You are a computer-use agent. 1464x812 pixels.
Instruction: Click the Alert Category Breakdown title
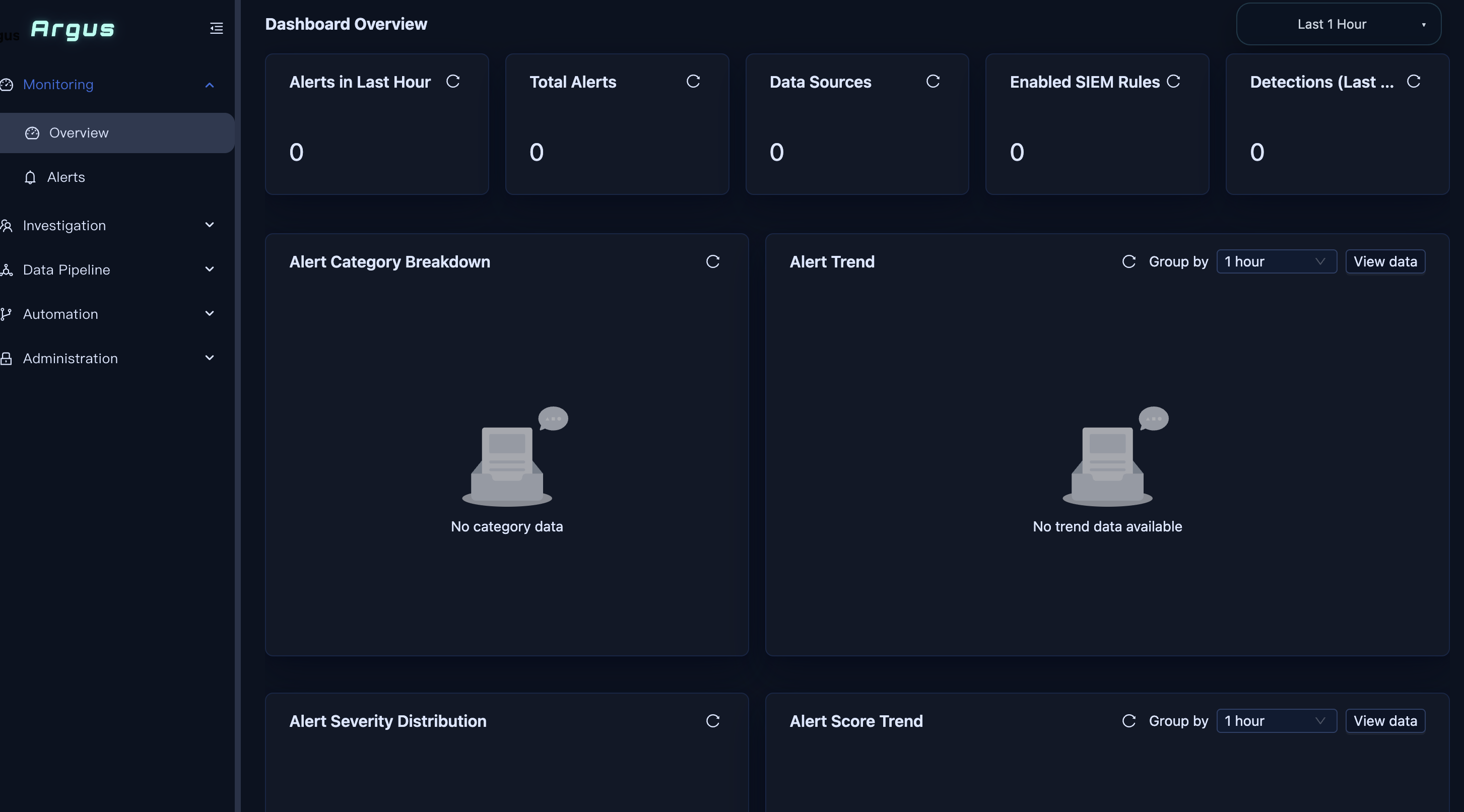pos(389,262)
